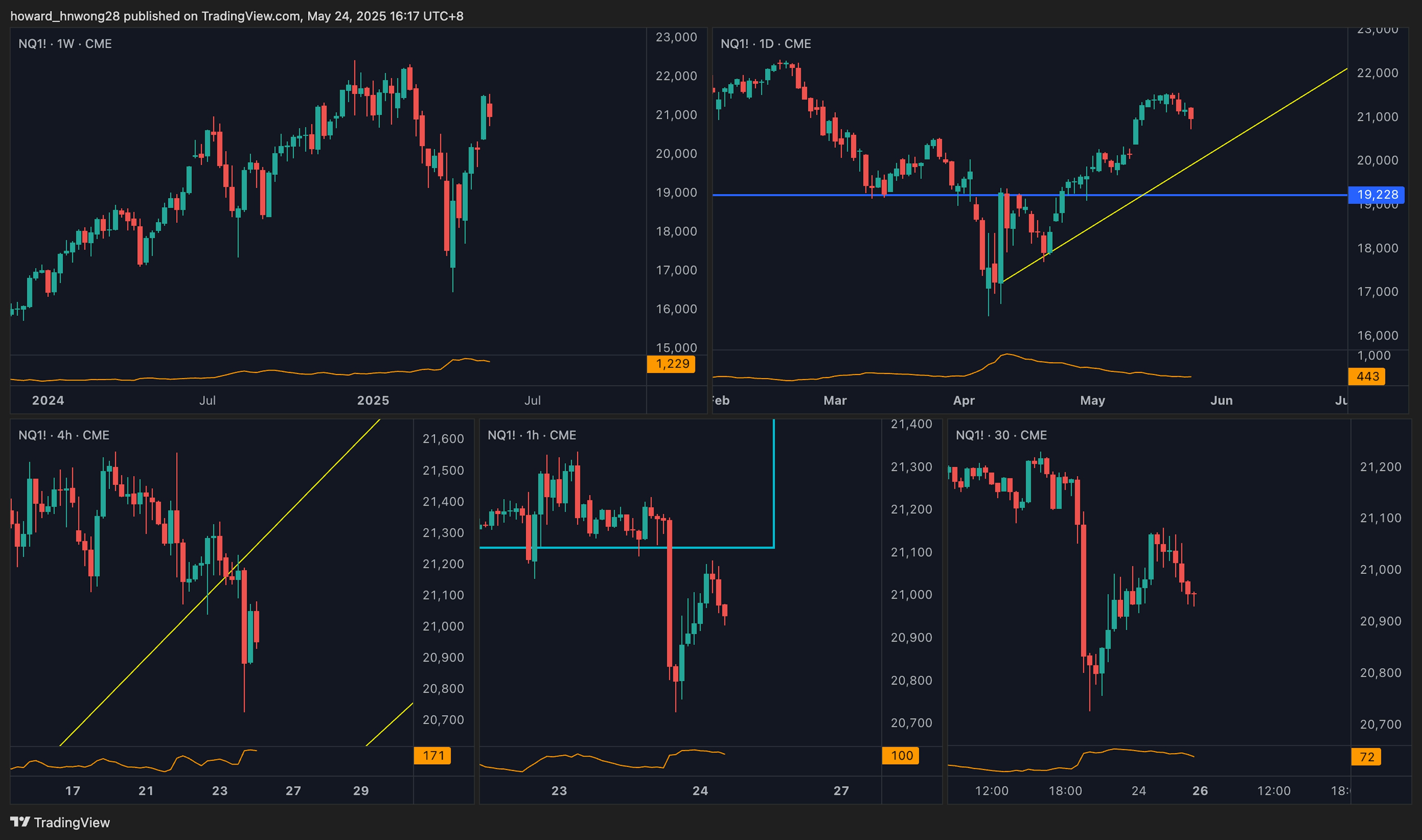
Task: Click the orange 171 indicator value label
Action: pos(433,755)
